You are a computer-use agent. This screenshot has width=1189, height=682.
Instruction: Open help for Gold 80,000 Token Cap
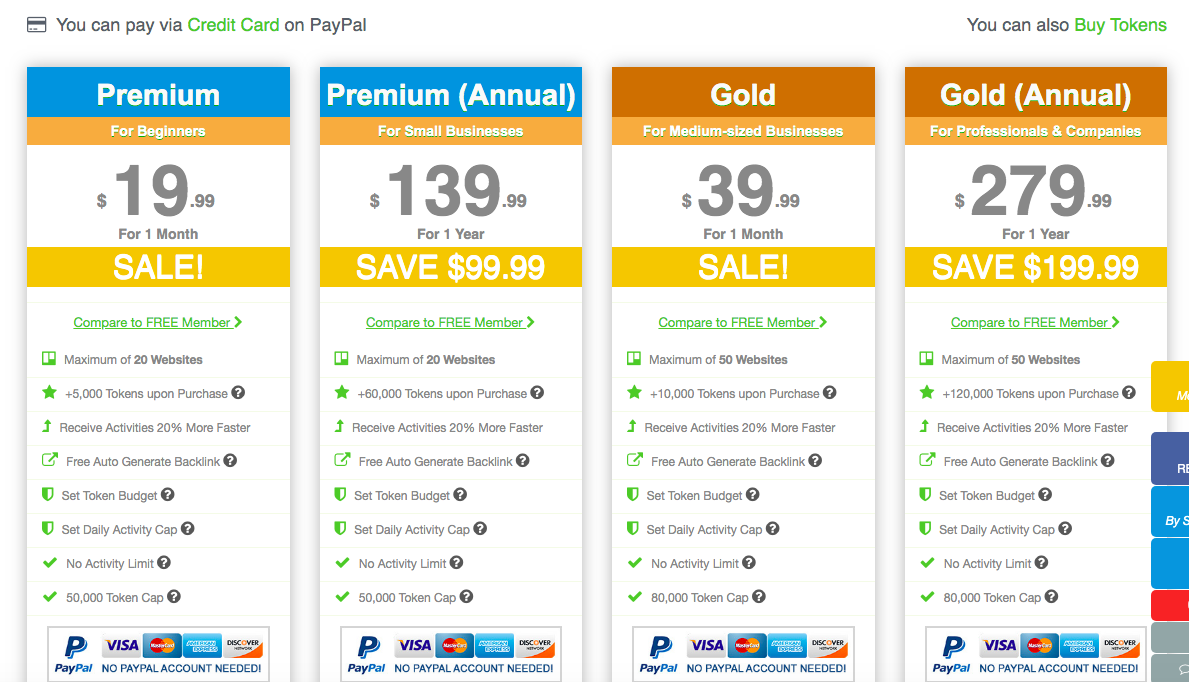pyautogui.click(x=758, y=597)
